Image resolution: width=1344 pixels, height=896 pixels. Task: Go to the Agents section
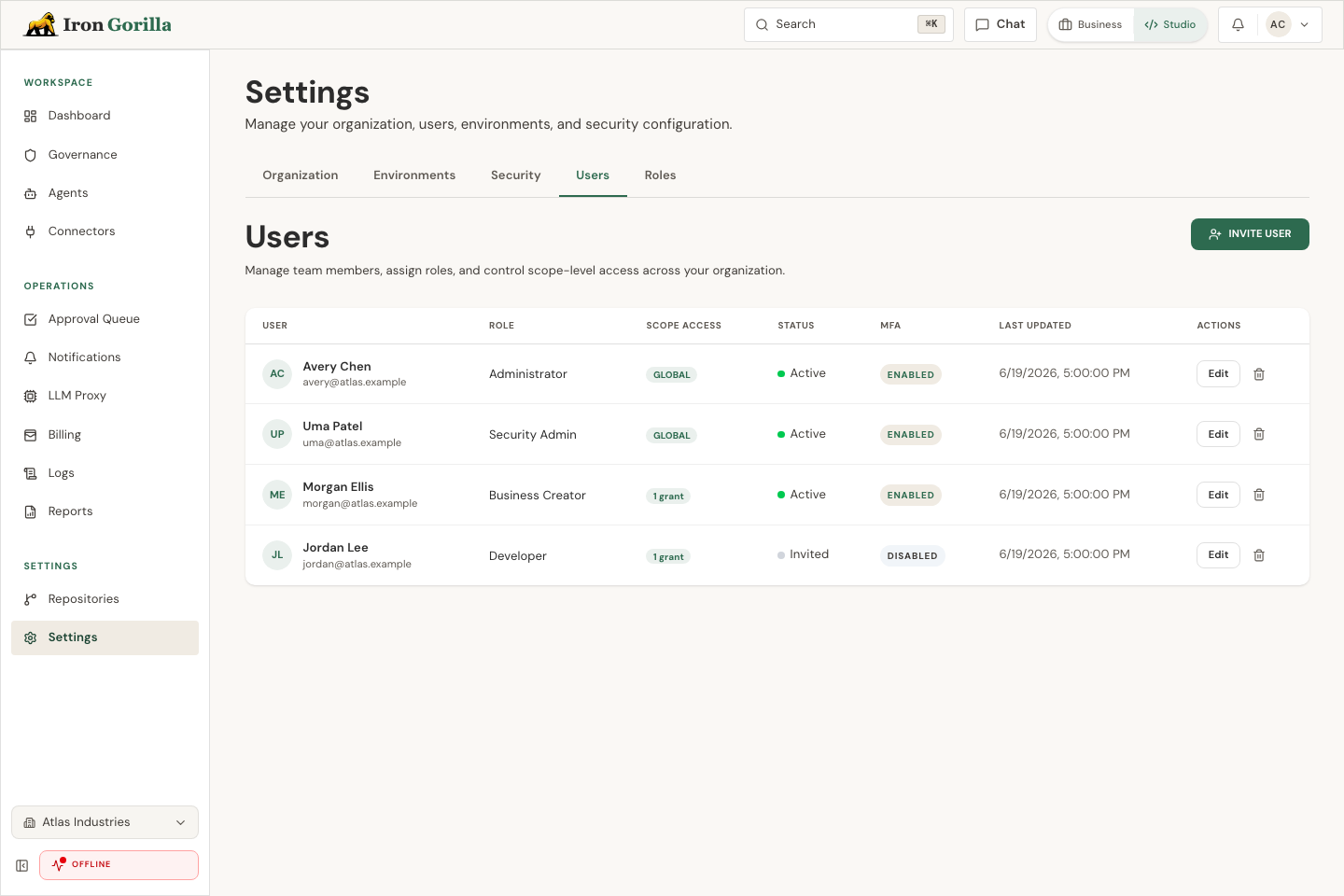coord(105,193)
